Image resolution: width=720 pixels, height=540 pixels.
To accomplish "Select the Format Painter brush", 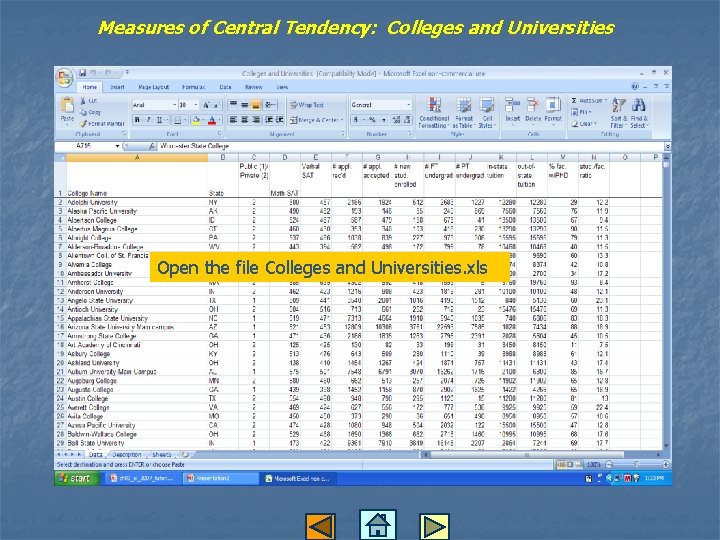I will pyautogui.click(x=102, y=124).
